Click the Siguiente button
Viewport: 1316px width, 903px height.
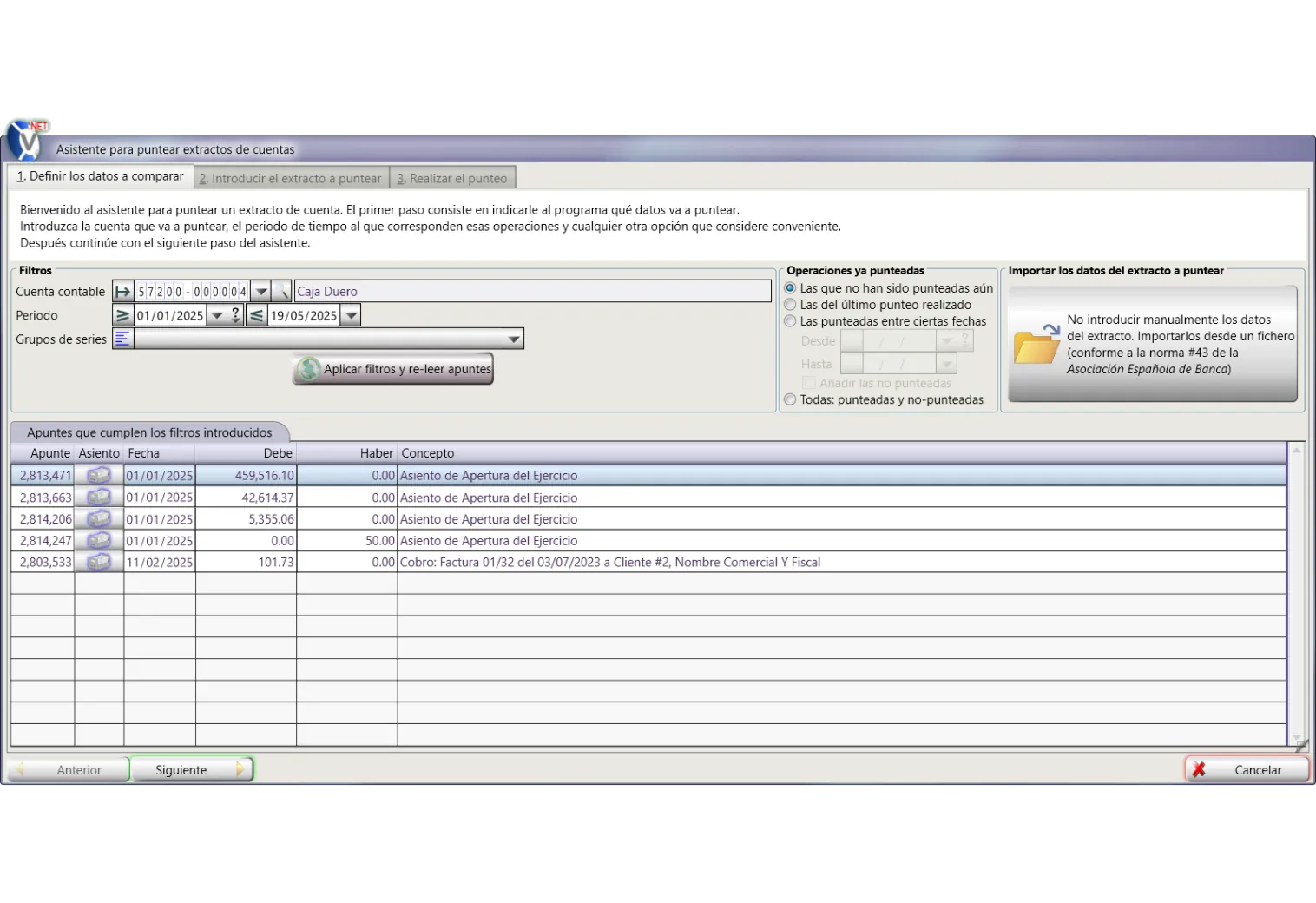(191, 770)
